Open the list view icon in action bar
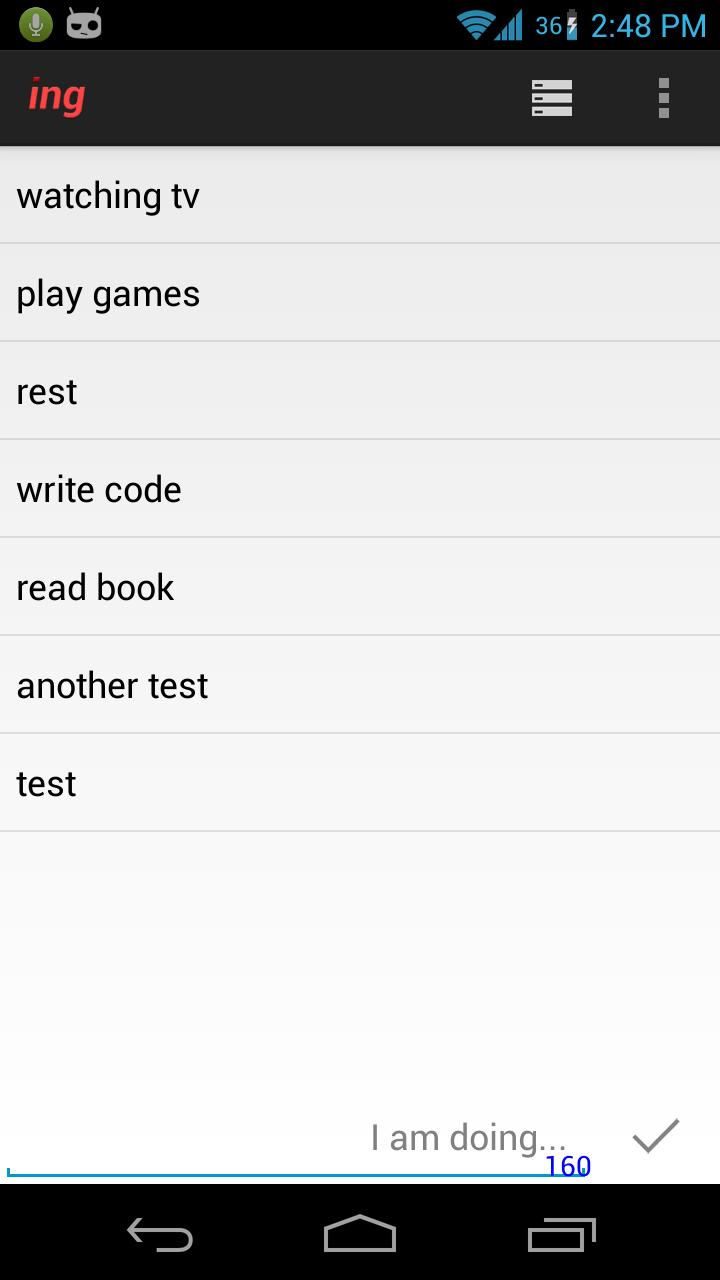Screen dimensions: 720x1280 (551, 98)
